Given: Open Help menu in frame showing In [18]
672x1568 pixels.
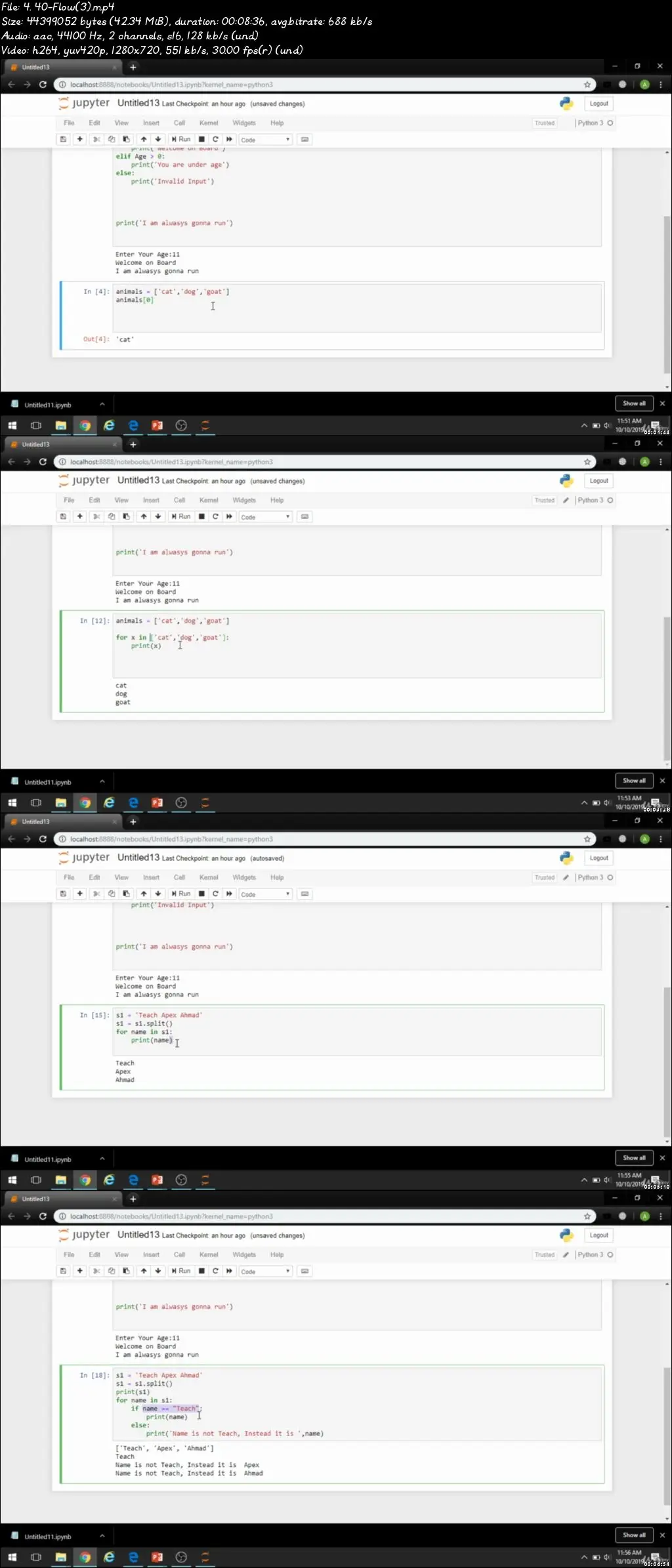Looking at the screenshot, I should click(277, 1254).
